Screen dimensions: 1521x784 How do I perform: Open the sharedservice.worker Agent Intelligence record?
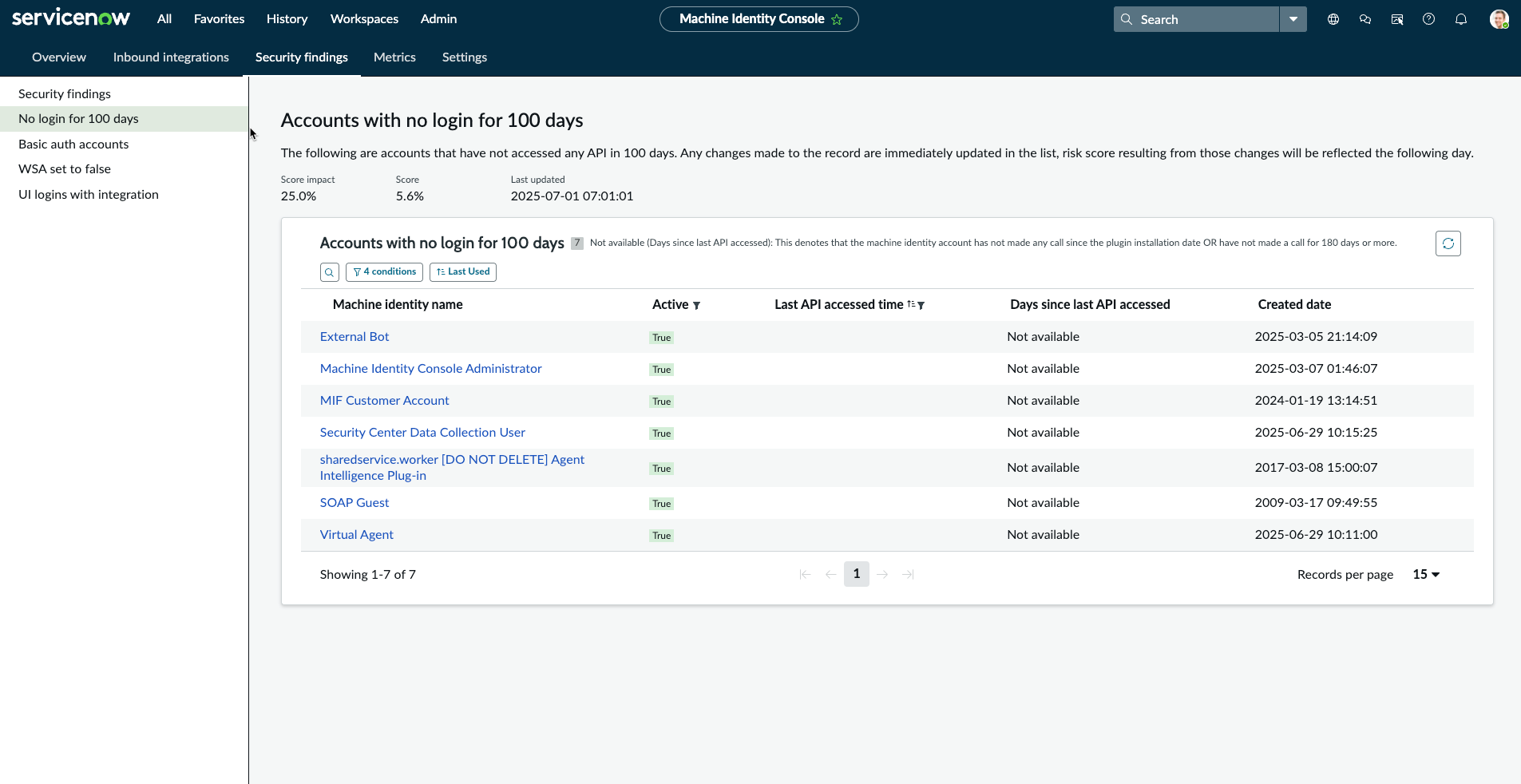(452, 468)
